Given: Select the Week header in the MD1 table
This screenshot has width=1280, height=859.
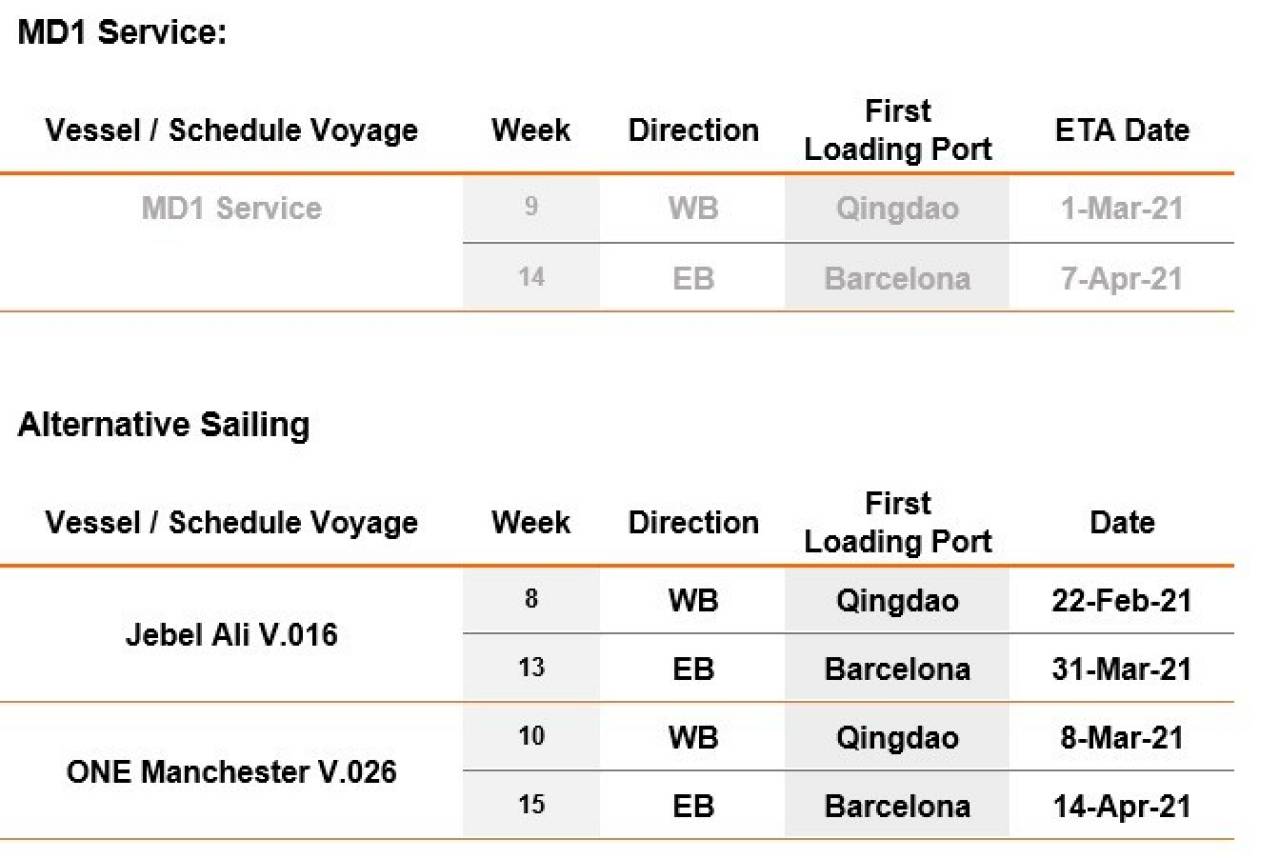Looking at the screenshot, I should click(x=531, y=130).
